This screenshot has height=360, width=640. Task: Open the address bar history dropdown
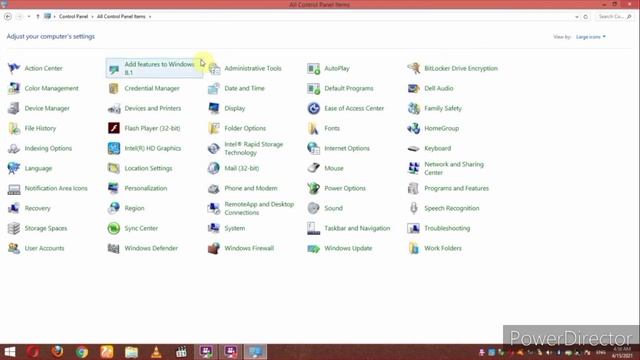click(576, 17)
